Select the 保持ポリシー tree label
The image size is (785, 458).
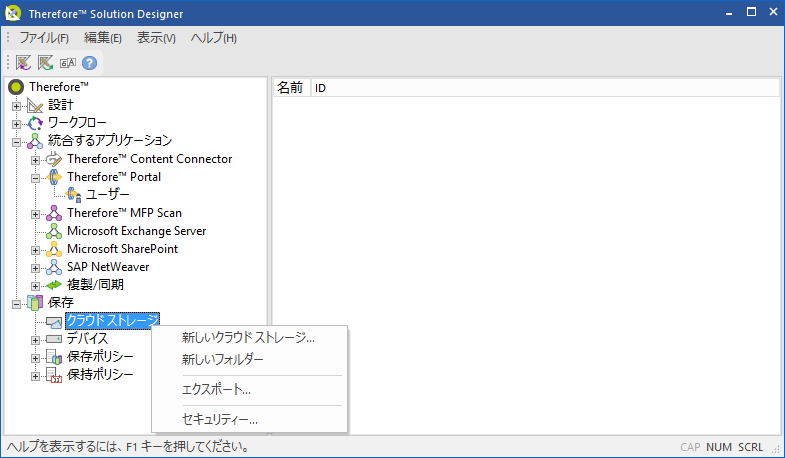101,374
